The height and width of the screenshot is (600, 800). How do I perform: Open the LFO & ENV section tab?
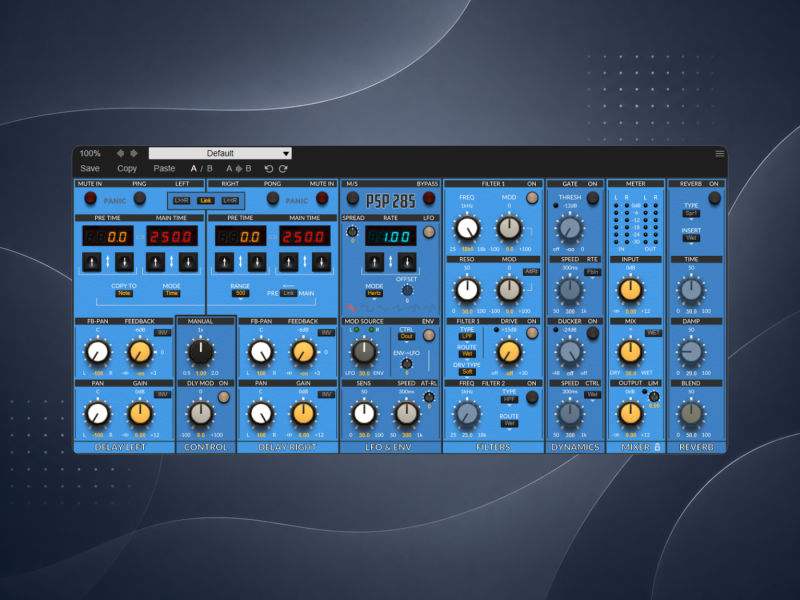point(389,447)
